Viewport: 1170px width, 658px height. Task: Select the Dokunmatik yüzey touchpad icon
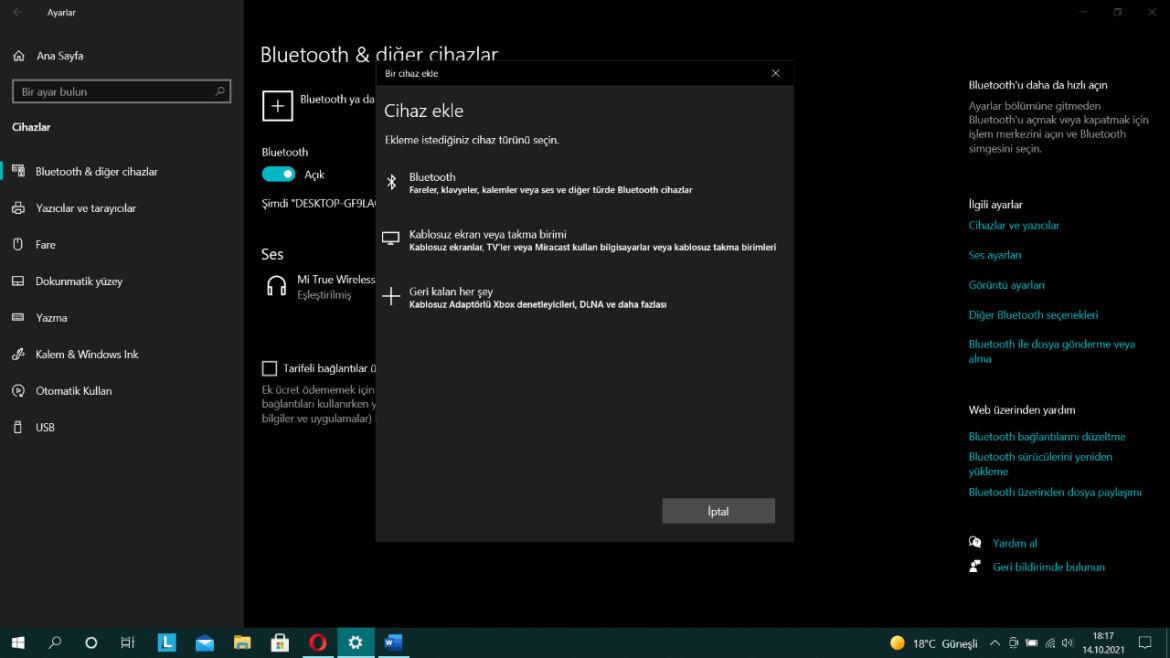(17, 281)
